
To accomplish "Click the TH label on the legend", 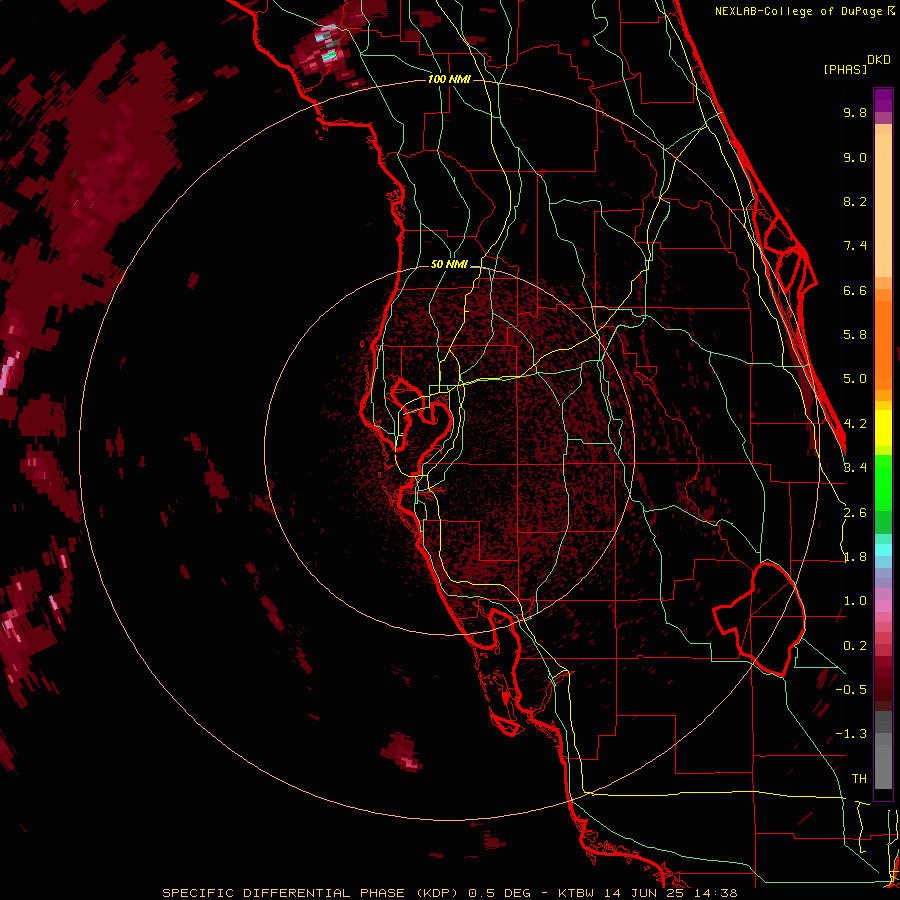I will (859, 779).
